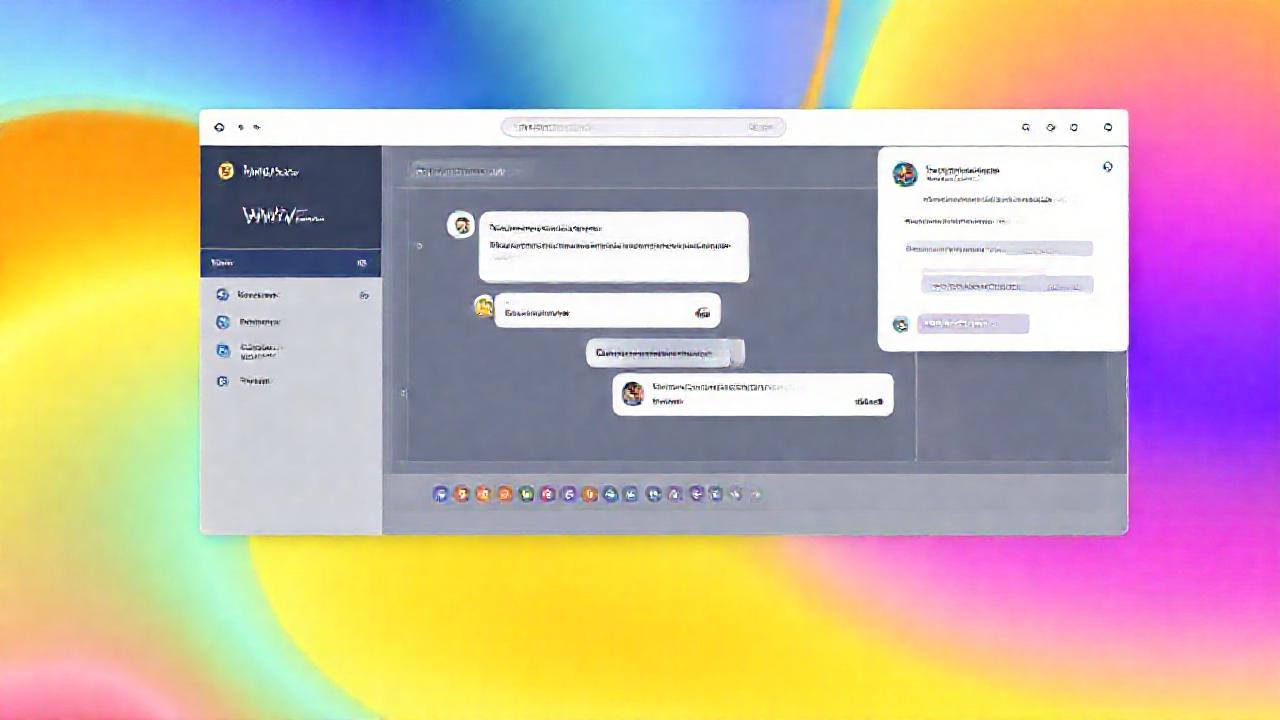1280x720 pixels.
Task: Click the profile picture at the popup panel's top
Action: point(905,174)
